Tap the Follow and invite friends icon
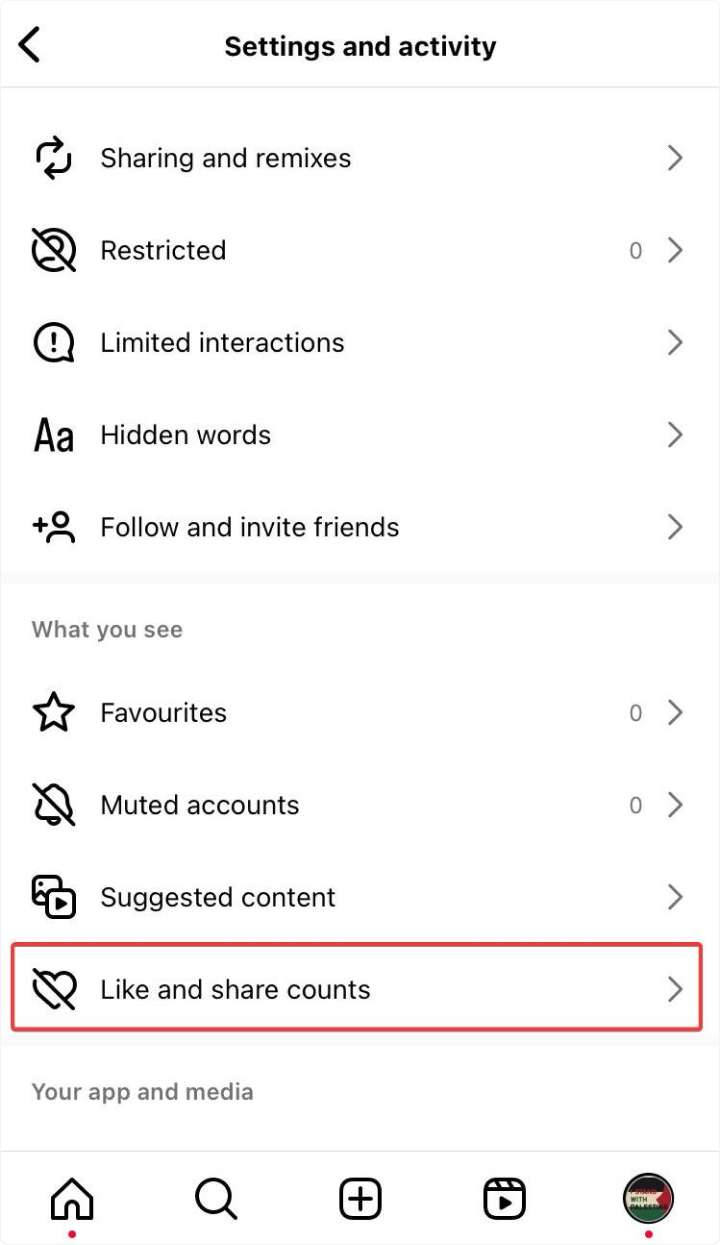The height and width of the screenshot is (1245, 720). [x=52, y=527]
